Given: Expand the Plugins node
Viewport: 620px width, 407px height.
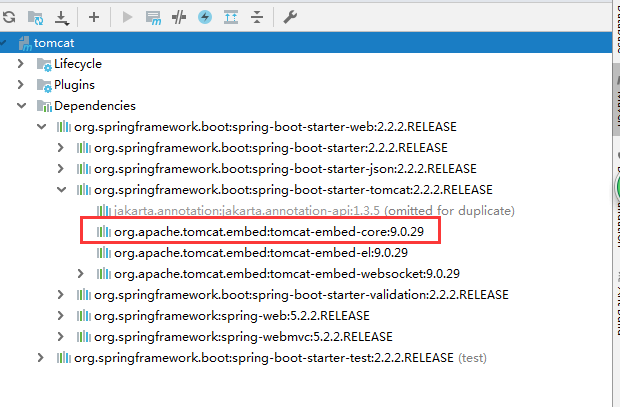Looking at the screenshot, I should 21,84.
